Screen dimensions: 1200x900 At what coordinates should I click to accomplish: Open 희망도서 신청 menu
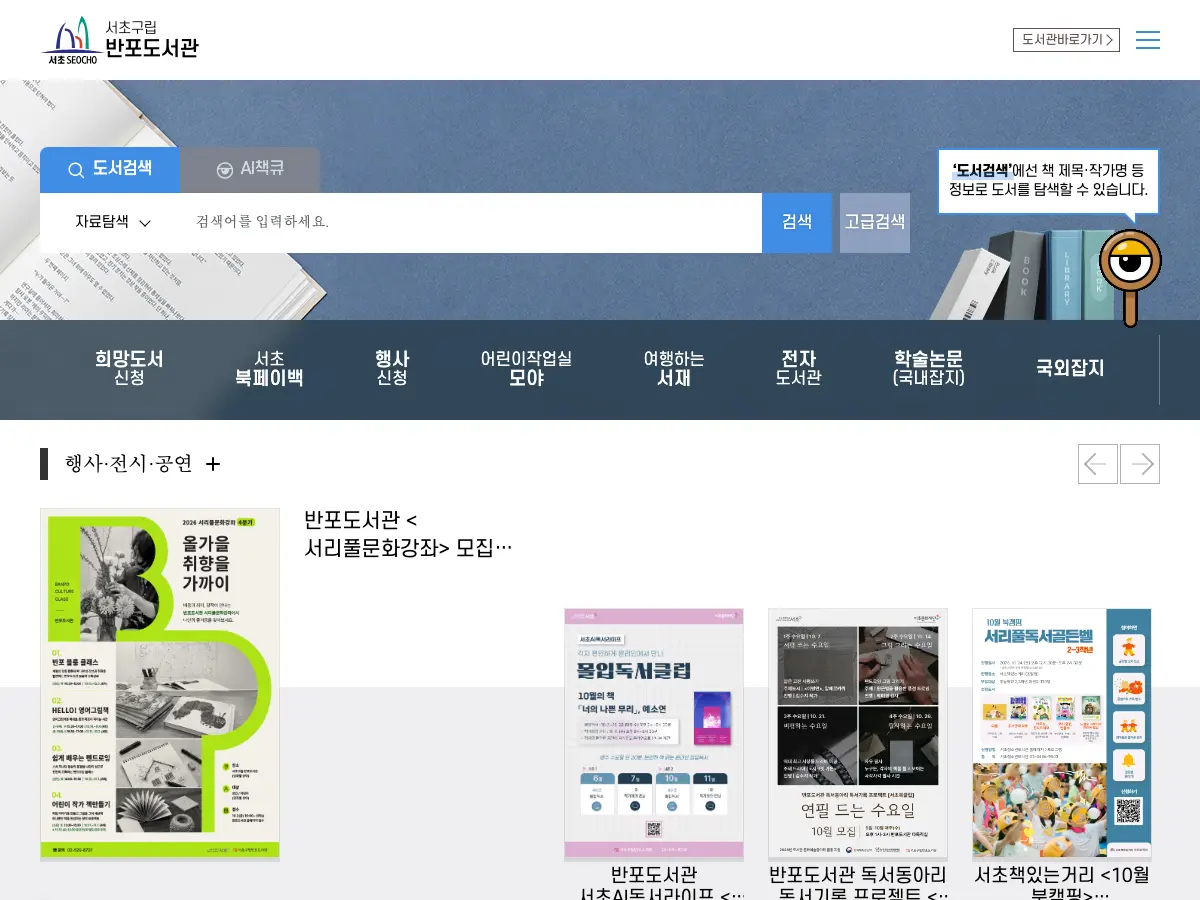coord(129,368)
